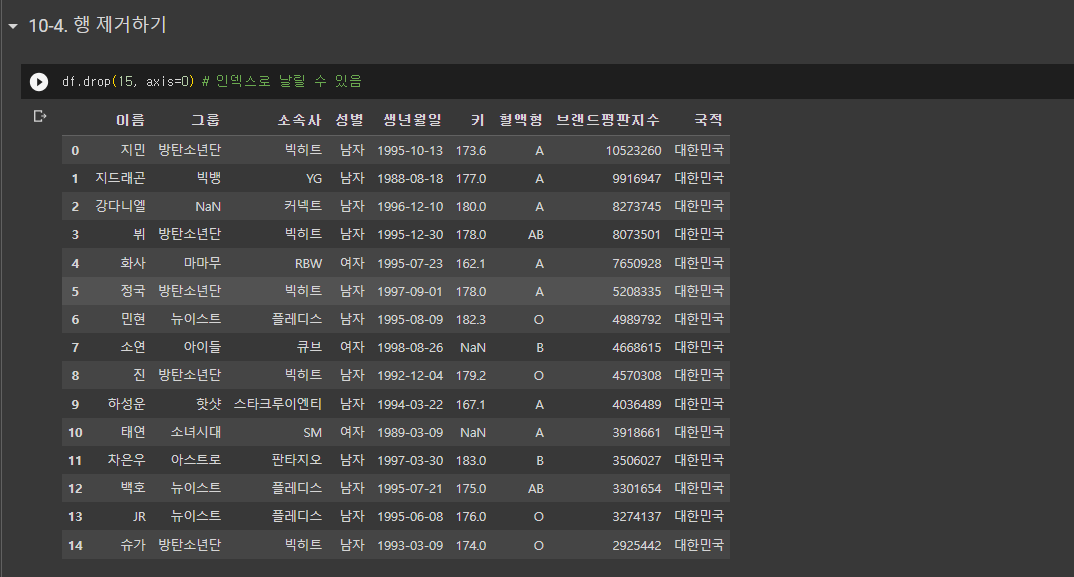Click the YG agency cell
Viewport: 1074px width, 577px height.
point(314,179)
